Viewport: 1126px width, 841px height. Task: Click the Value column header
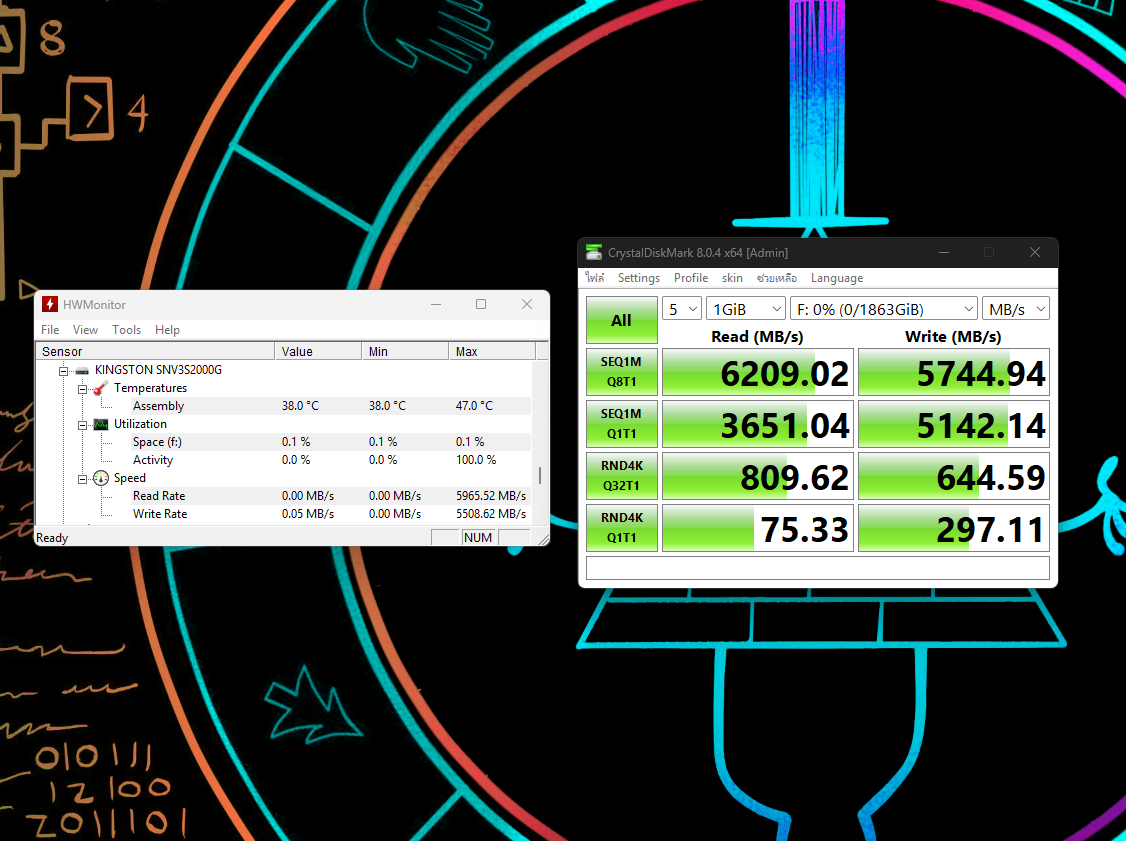click(x=318, y=351)
